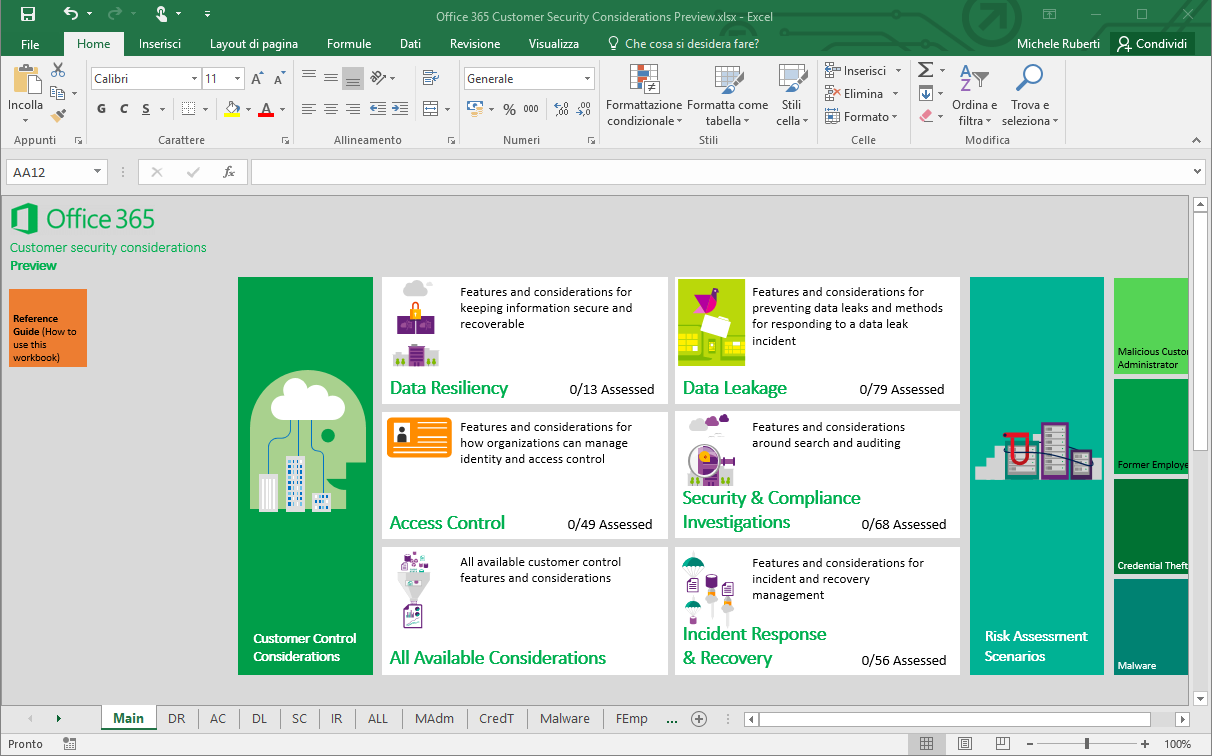1212x756 pixels.
Task: Open Formatta come tabella
Action: pos(727,96)
